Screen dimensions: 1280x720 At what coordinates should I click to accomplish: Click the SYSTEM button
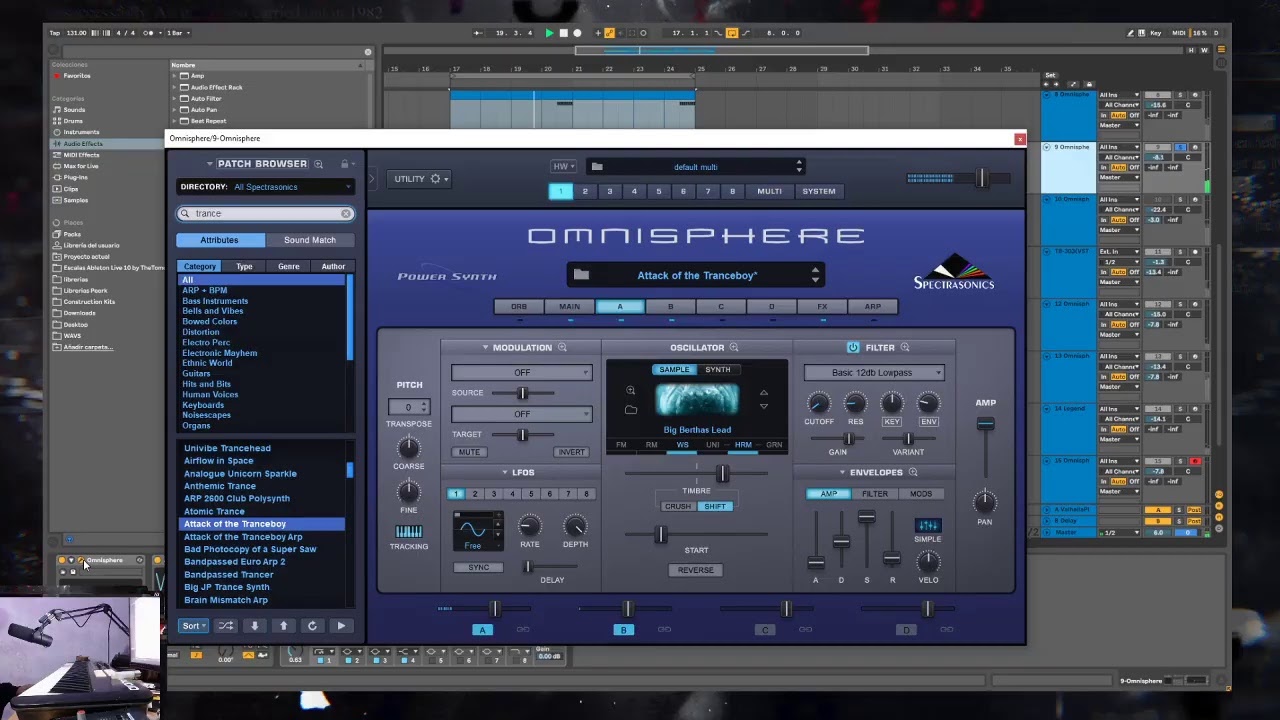pyautogui.click(x=819, y=191)
